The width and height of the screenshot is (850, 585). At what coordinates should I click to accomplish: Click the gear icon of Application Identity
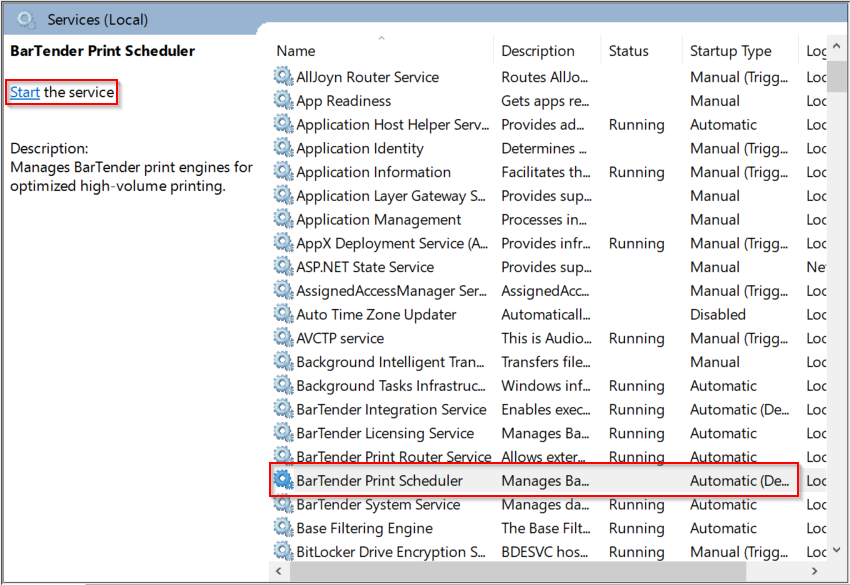[x=284, y=148]
